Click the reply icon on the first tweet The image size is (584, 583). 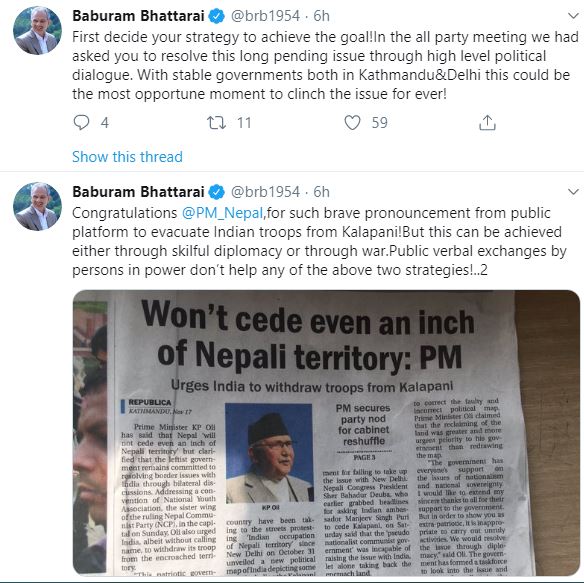click(x=81, y=122)
